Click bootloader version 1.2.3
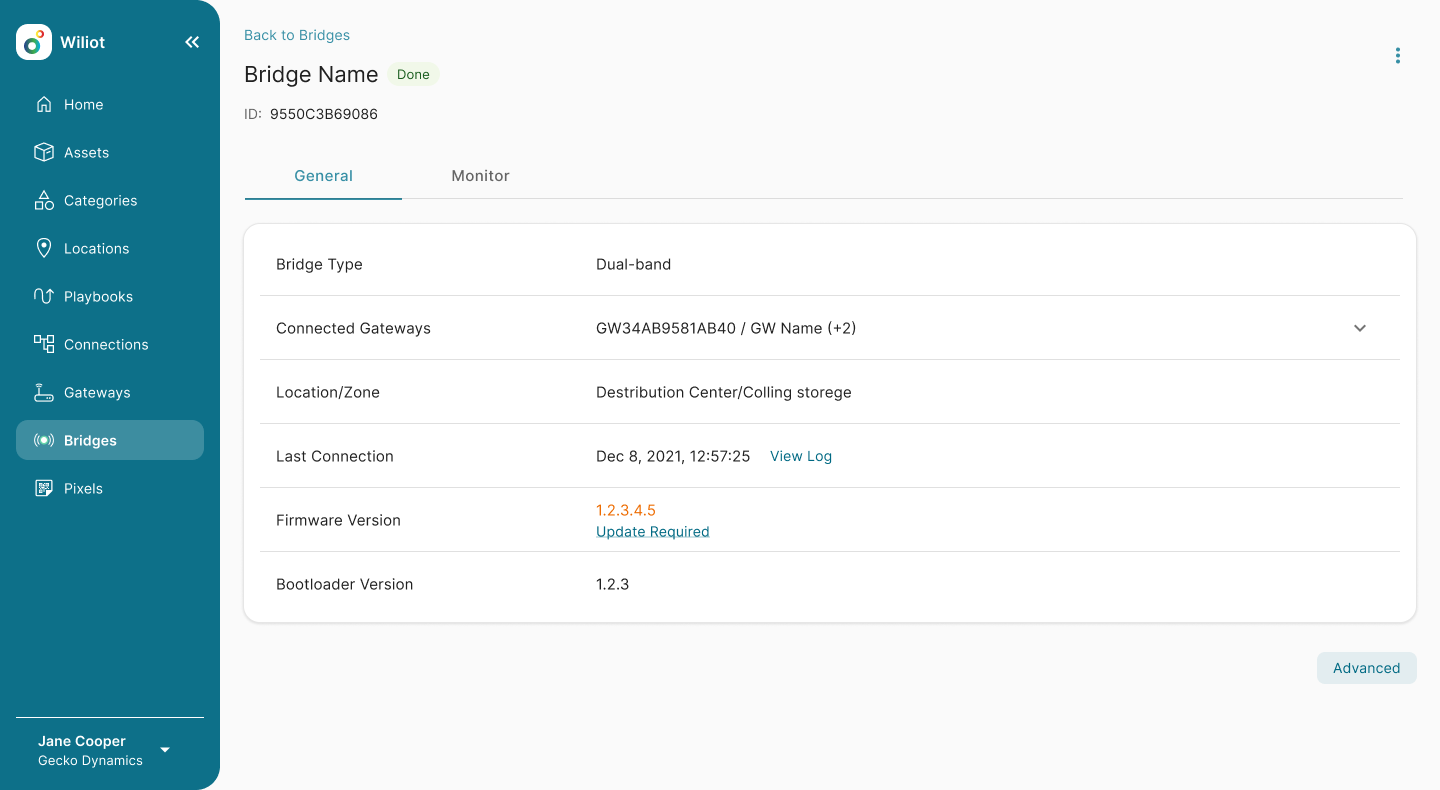1440x790 pixels. coord(613,584)
